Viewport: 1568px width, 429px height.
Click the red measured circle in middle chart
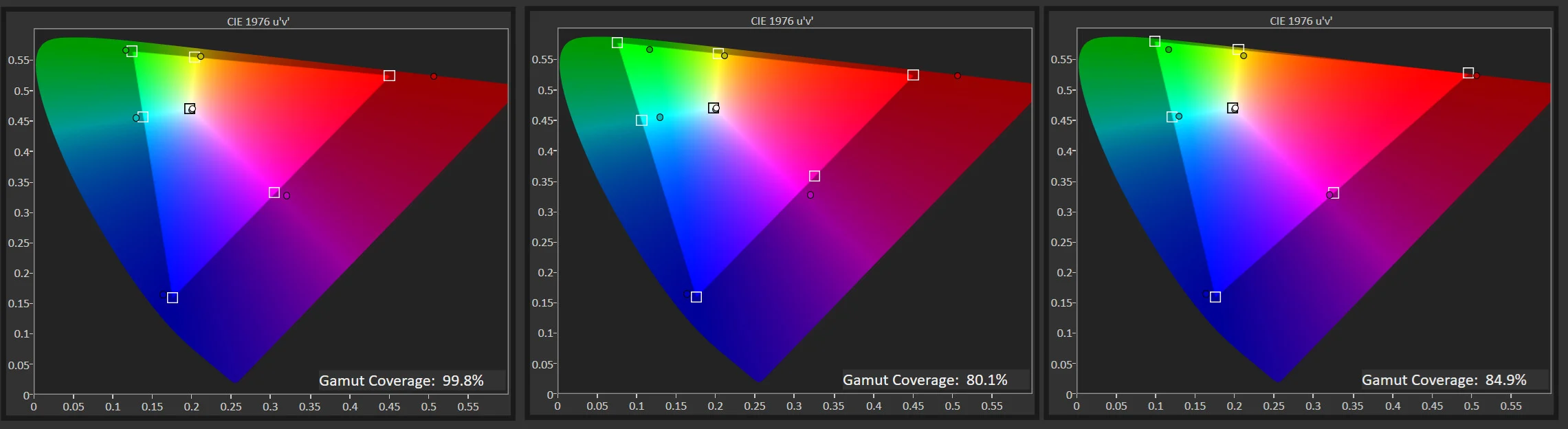[x=958, y=76]
